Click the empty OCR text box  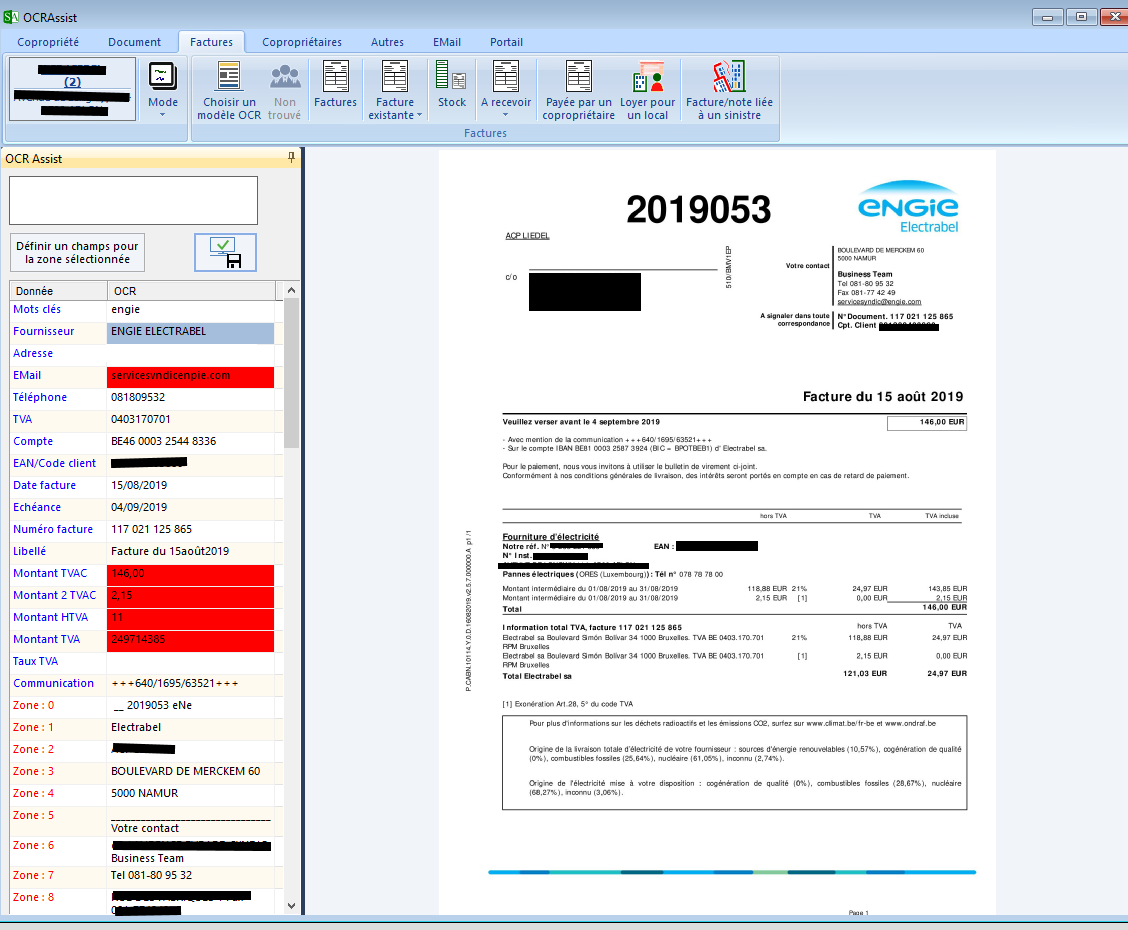pos(133,201)
